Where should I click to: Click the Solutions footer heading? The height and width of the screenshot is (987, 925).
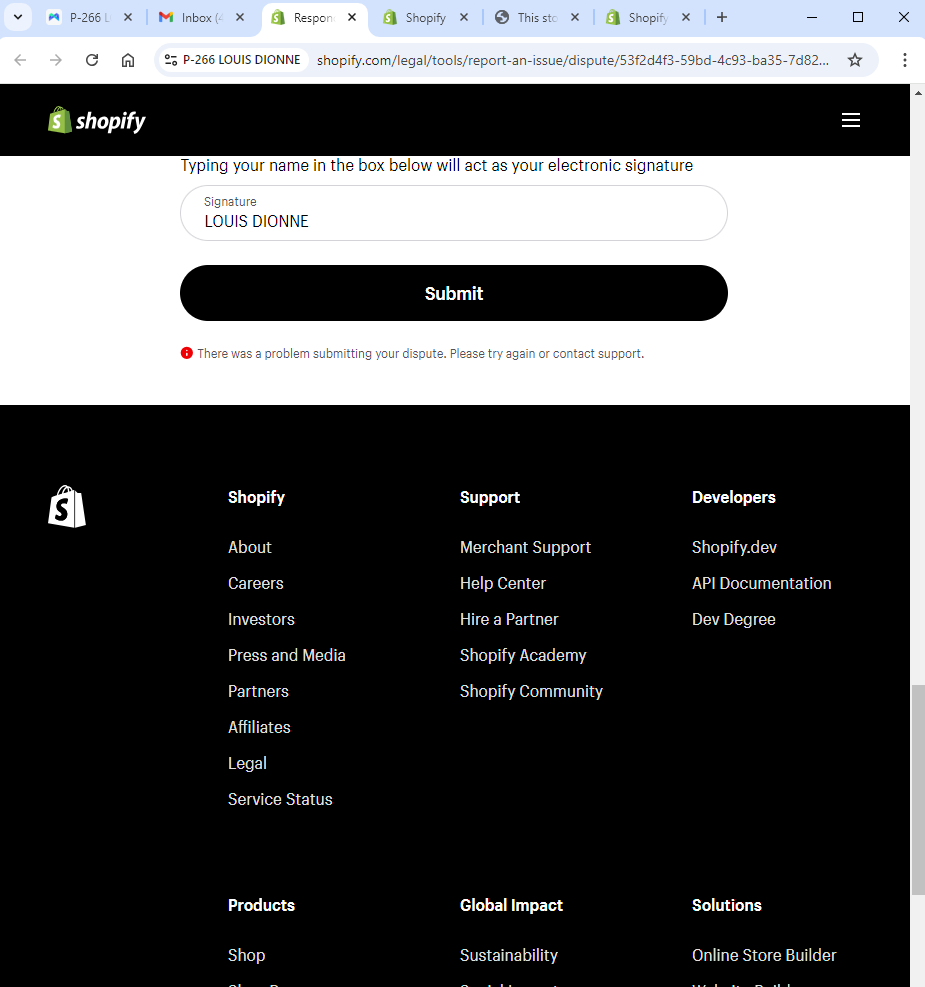coord(727,905)
